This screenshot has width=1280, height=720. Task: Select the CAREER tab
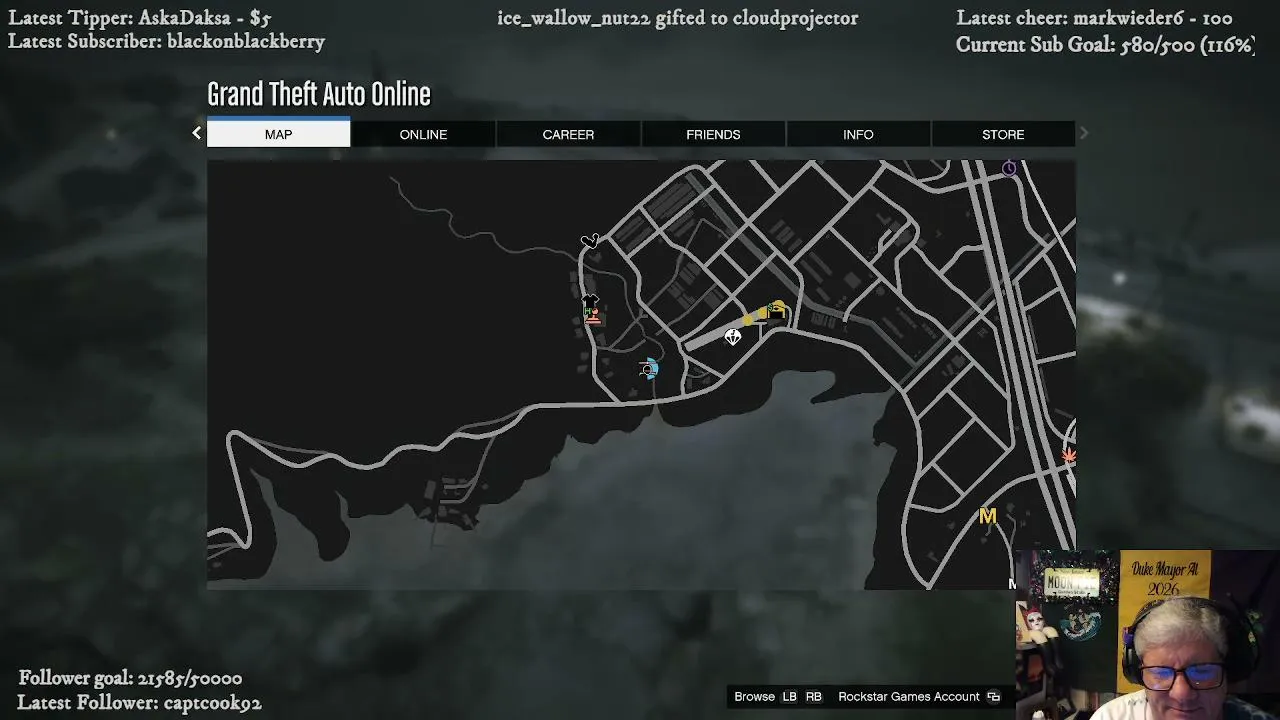(568, 134)
